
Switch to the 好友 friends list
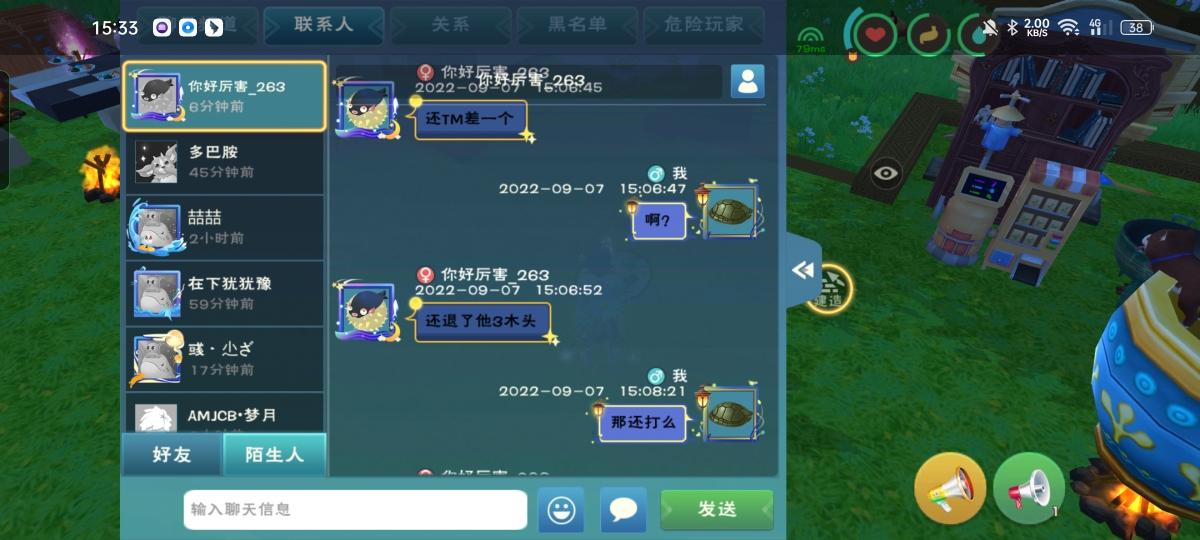[x=172, y=455]
